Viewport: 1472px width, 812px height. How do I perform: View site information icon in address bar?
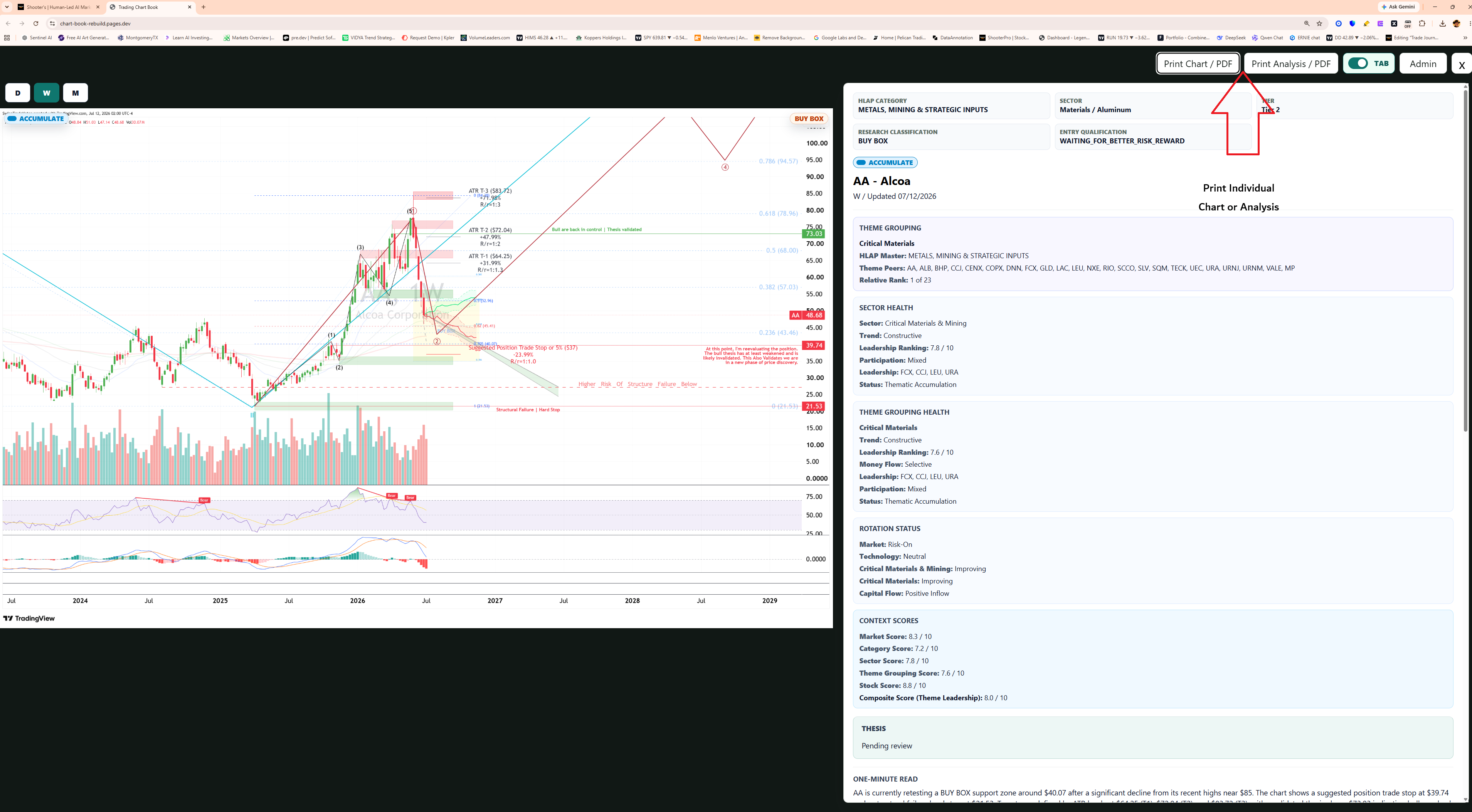[52, 24]
